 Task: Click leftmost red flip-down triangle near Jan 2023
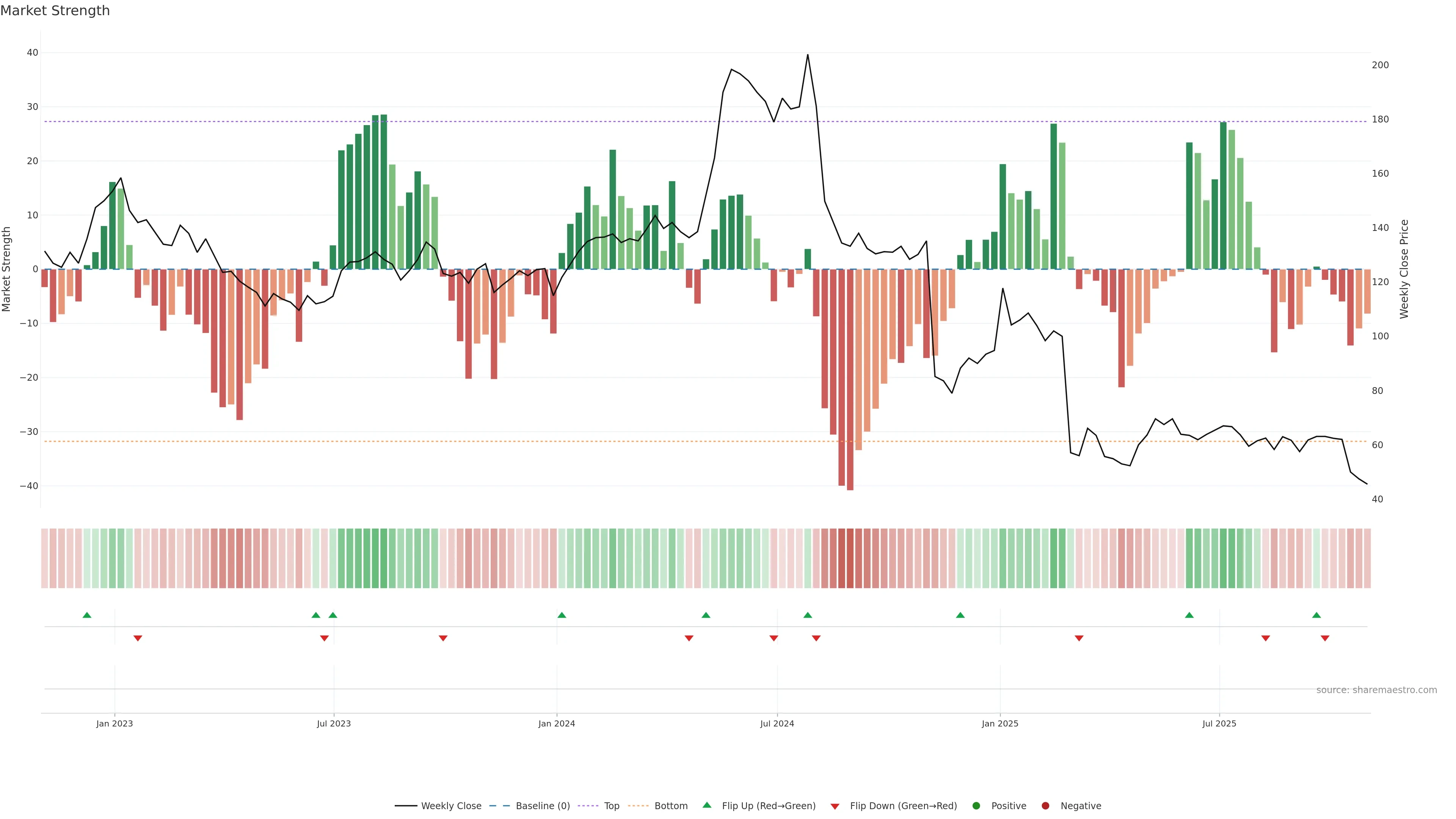pyautogui.click(x=137, y=638)
